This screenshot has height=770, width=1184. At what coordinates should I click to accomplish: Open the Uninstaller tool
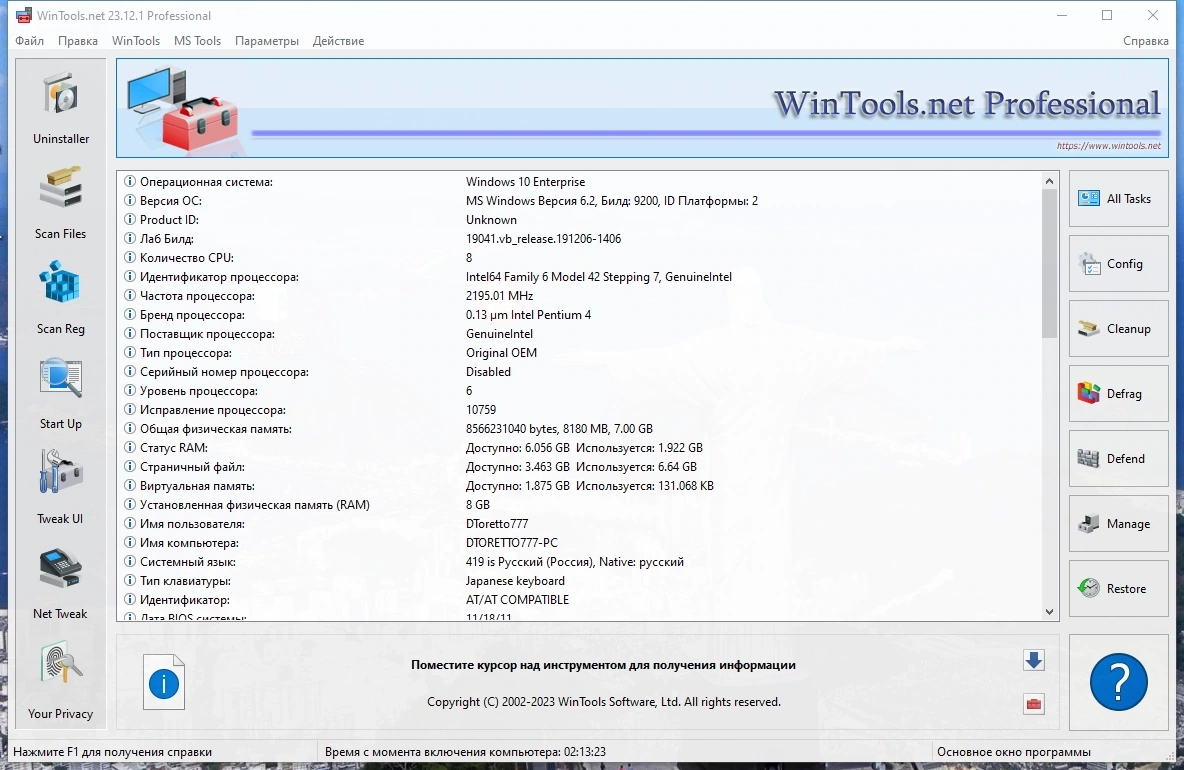coord(60,107)
